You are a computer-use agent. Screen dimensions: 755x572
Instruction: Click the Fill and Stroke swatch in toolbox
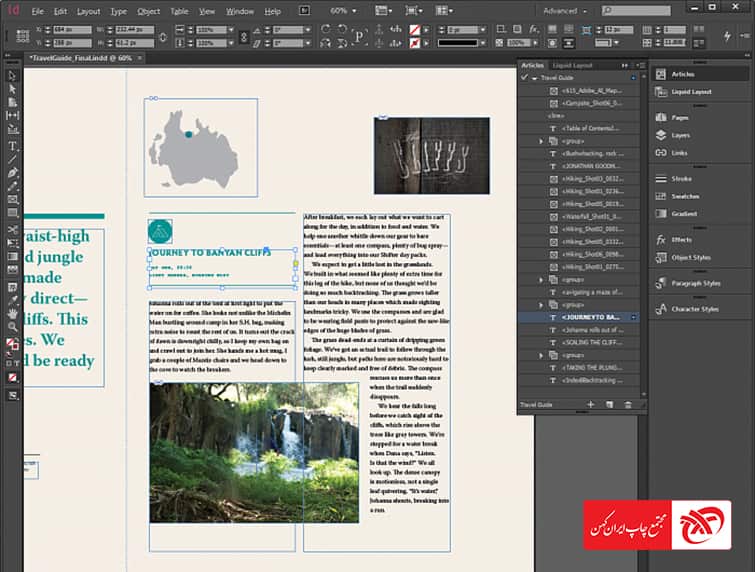pos(12,344)
